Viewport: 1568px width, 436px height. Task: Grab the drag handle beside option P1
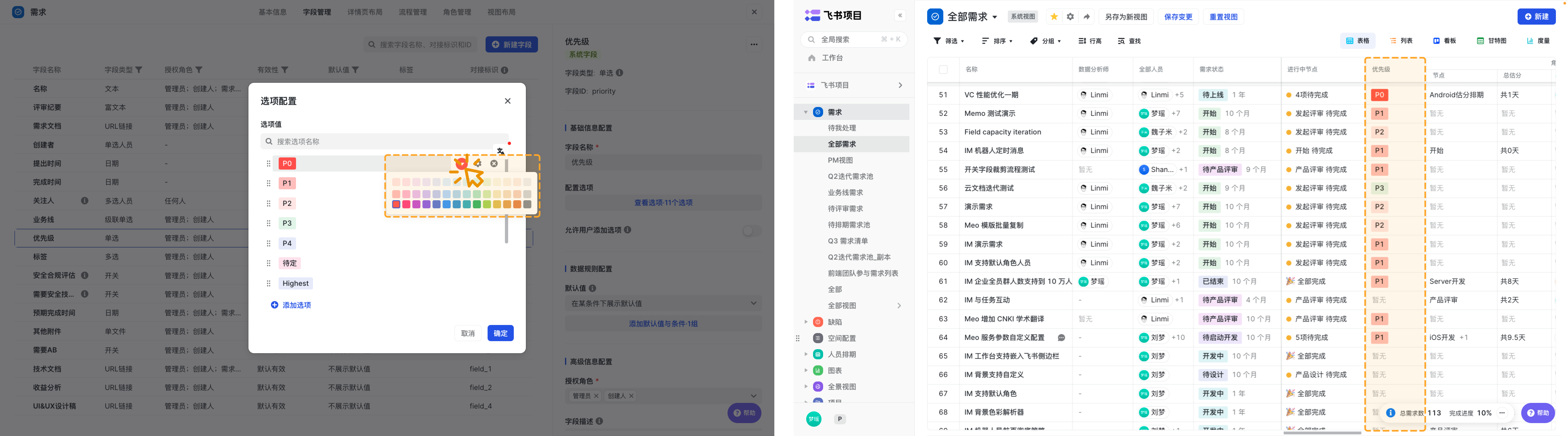coord(268,183)
